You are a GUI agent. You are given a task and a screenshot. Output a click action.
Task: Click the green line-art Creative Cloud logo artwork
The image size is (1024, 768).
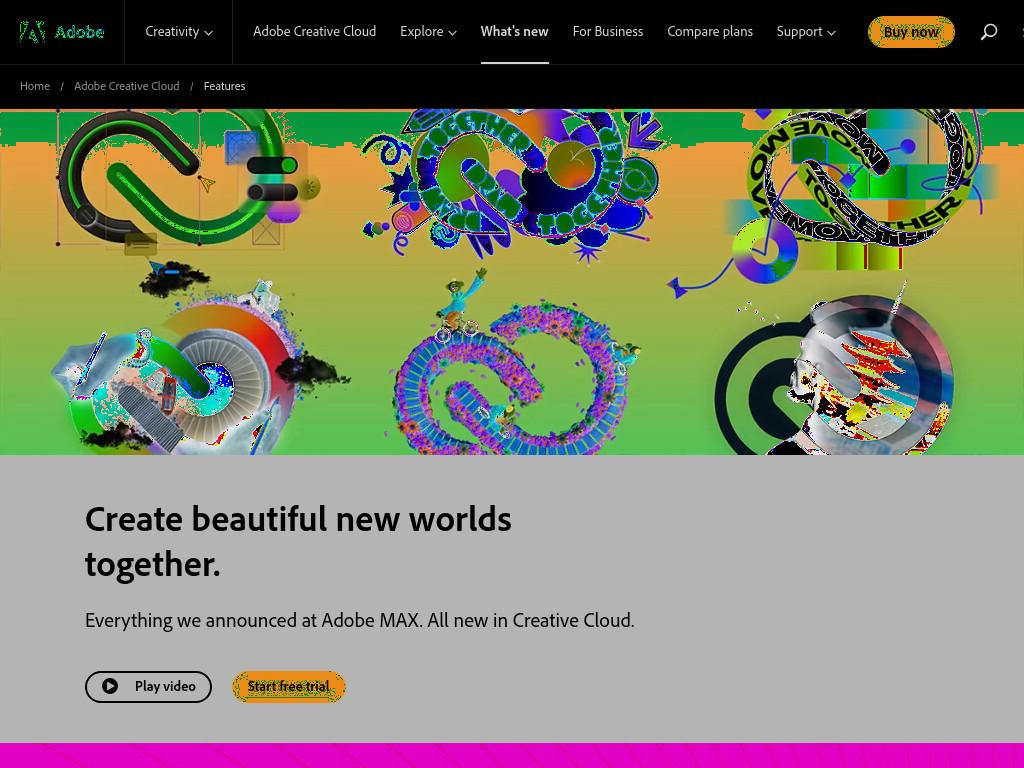coord(178,178)
